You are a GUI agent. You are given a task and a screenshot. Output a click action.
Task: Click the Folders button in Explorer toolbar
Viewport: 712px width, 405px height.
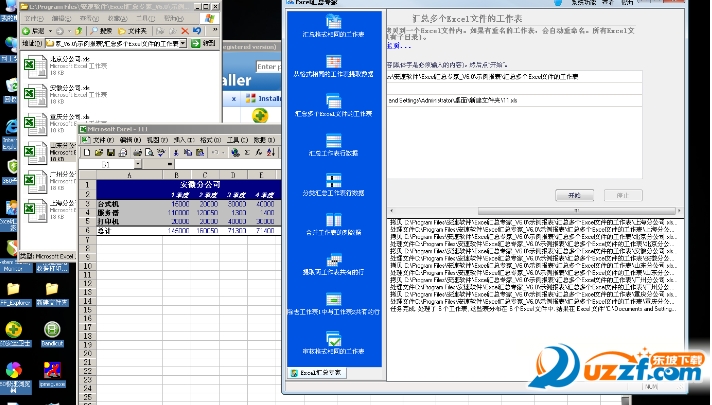[x=133, y=31]
